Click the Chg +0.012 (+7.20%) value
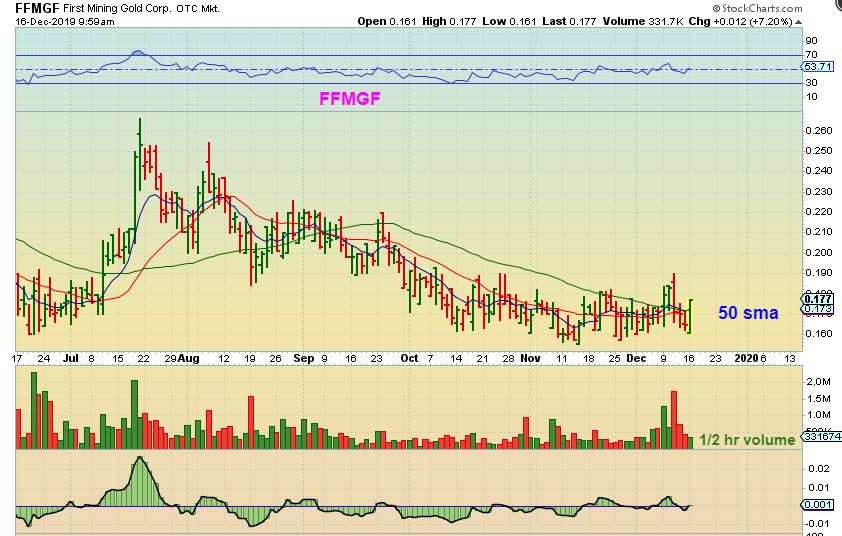This screenshot has height=536, width=842. point(741,21)
